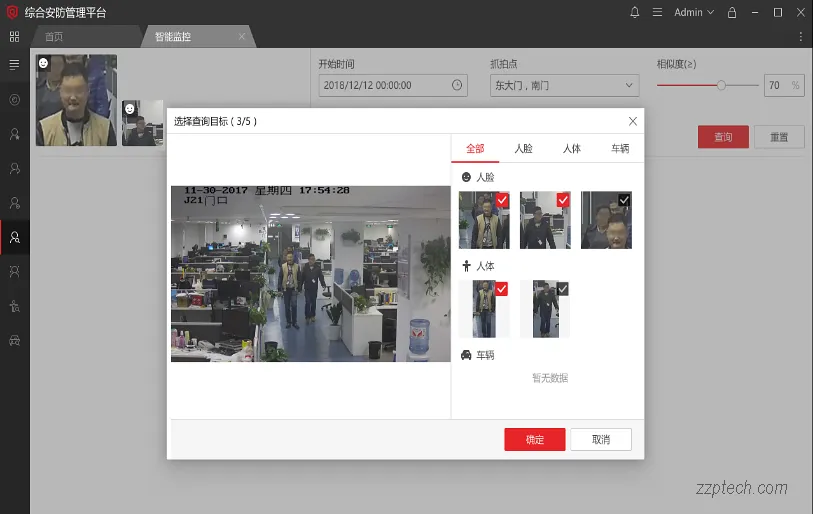Check the third face thumbnail under 人脸
This screenshot has width=813, height=514.
[624, 200]
